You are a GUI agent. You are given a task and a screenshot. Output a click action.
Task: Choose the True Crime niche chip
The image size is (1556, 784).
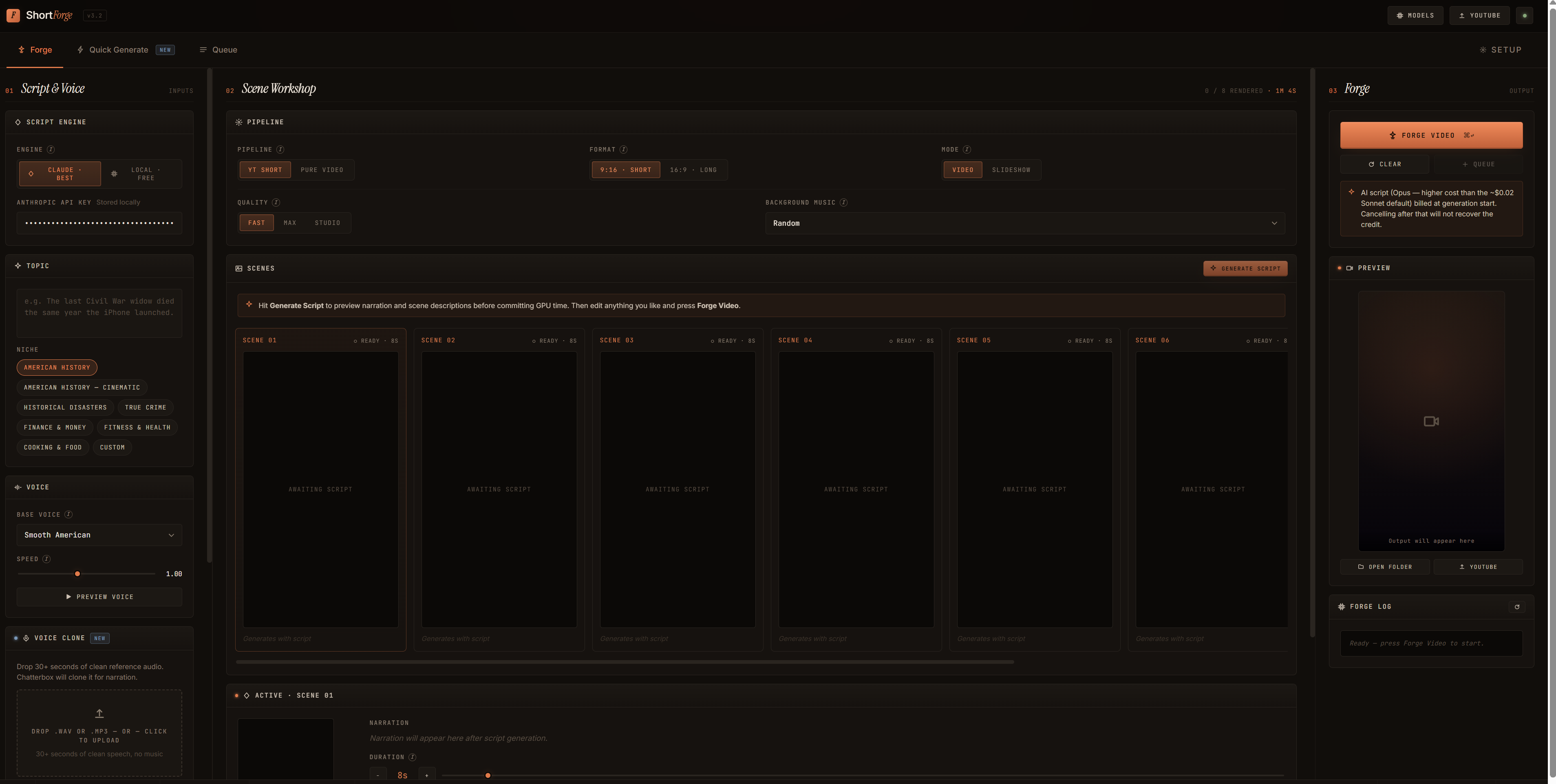146,408
